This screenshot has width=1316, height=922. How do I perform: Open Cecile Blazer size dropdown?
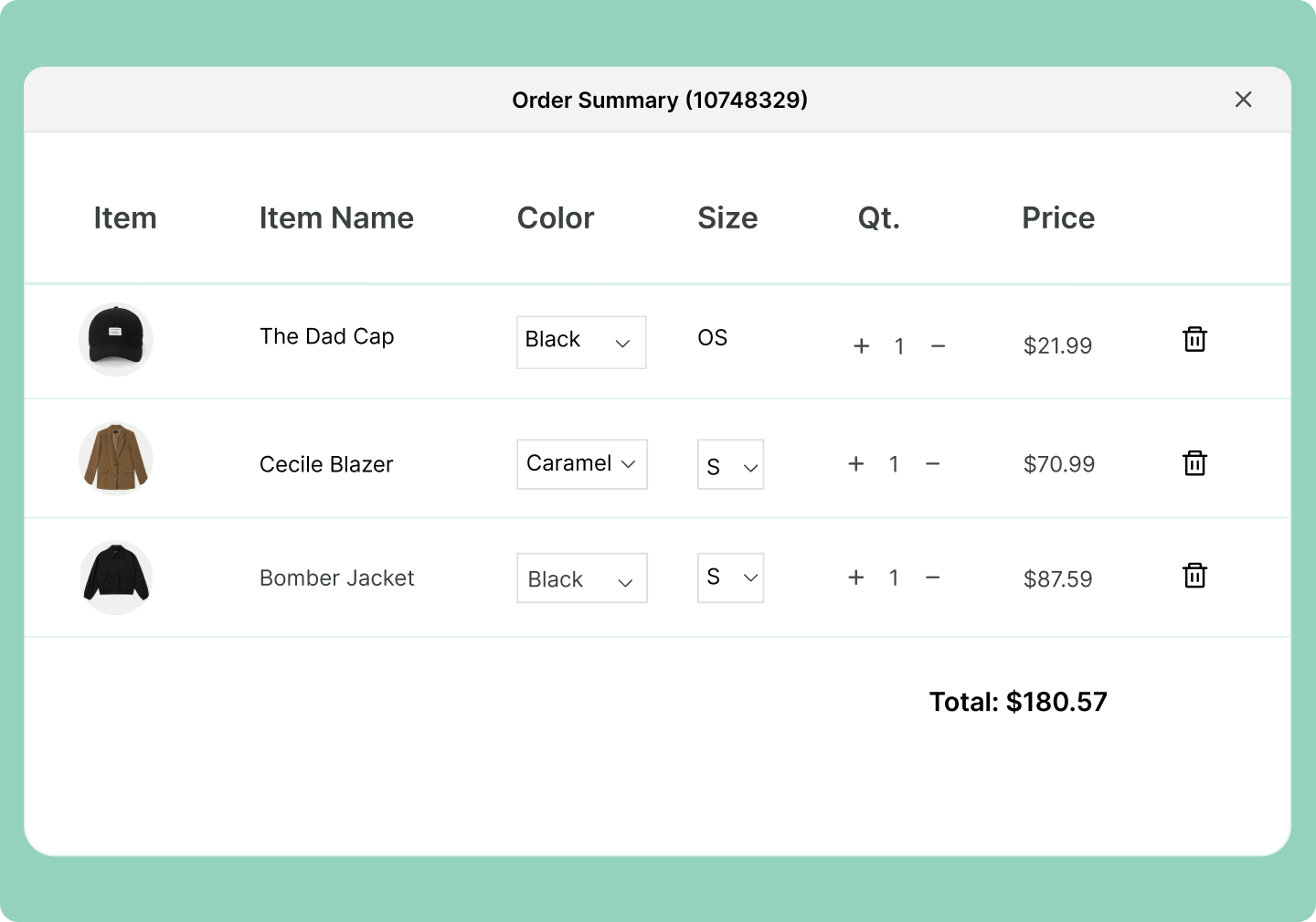pyautogui.click(x=730, y=465)
